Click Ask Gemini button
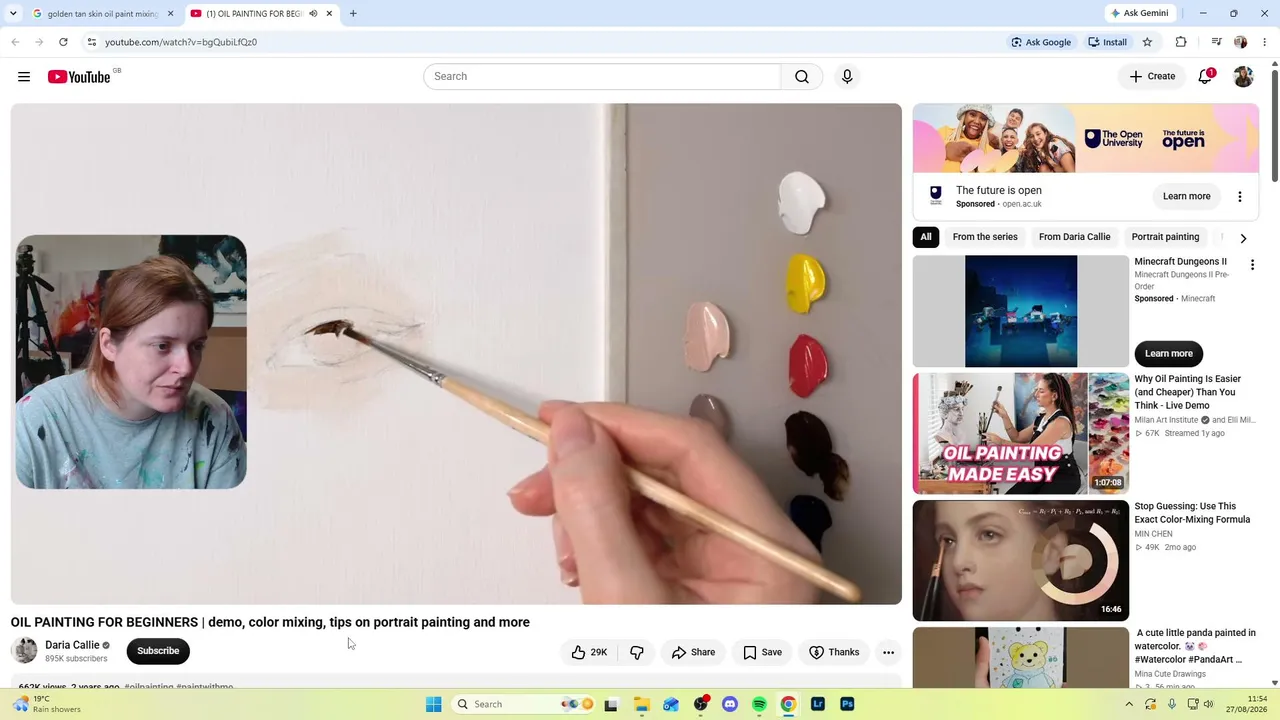Image resolution: width=1280 pixels, height=720 pixels. click(1139, 14)
